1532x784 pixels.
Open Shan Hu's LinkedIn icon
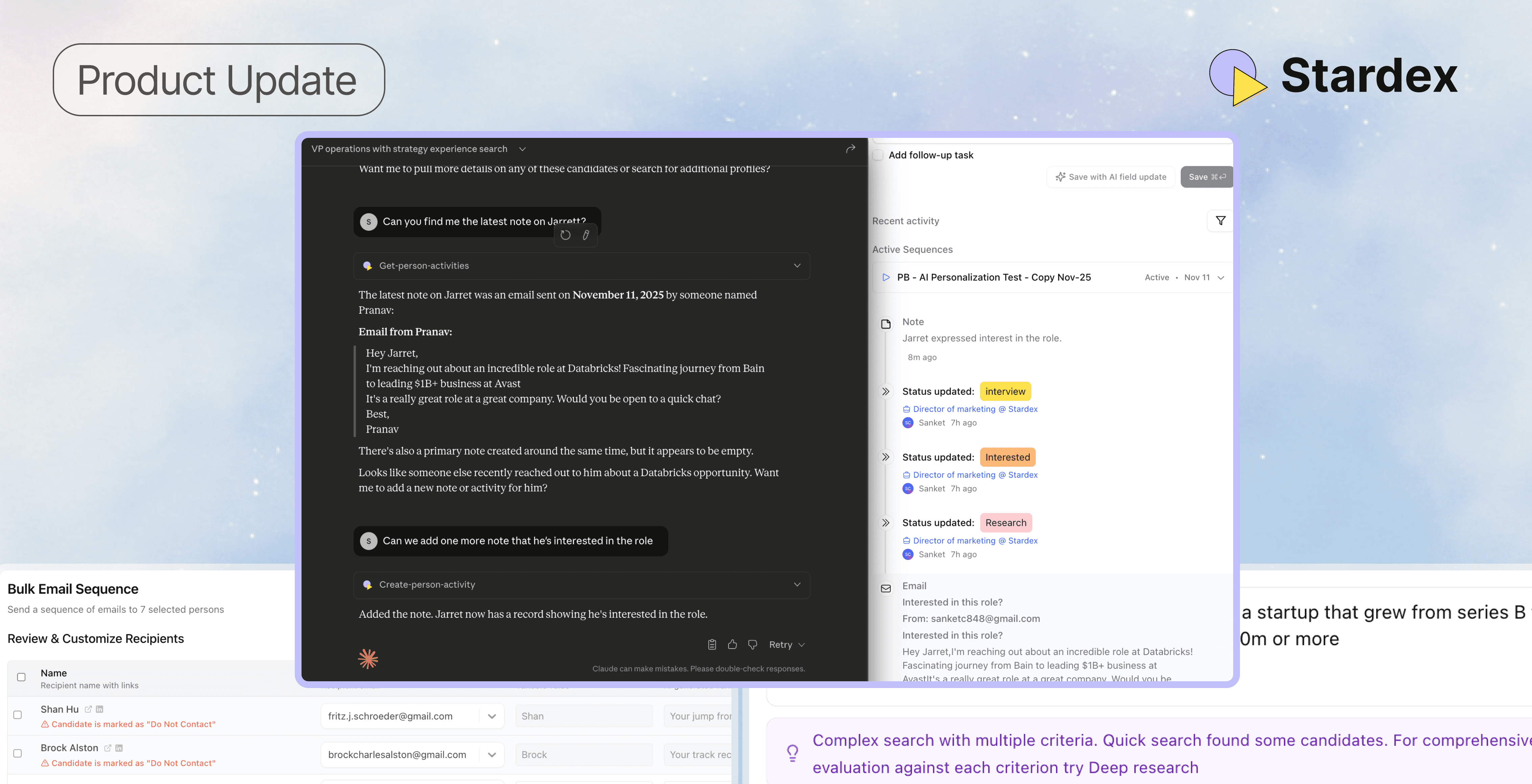(x=99, y=709)
